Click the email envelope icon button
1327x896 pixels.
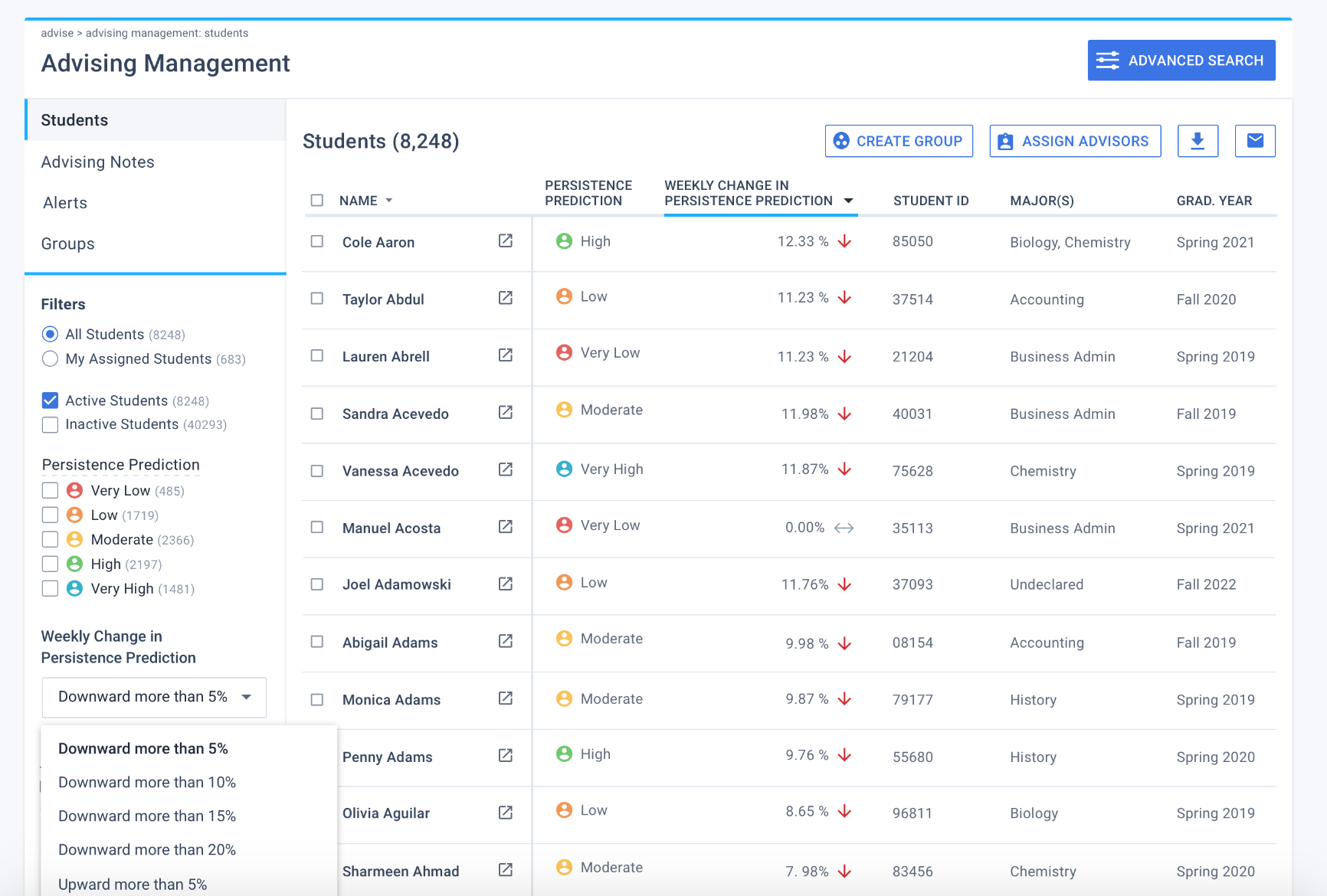(1255, 141)
